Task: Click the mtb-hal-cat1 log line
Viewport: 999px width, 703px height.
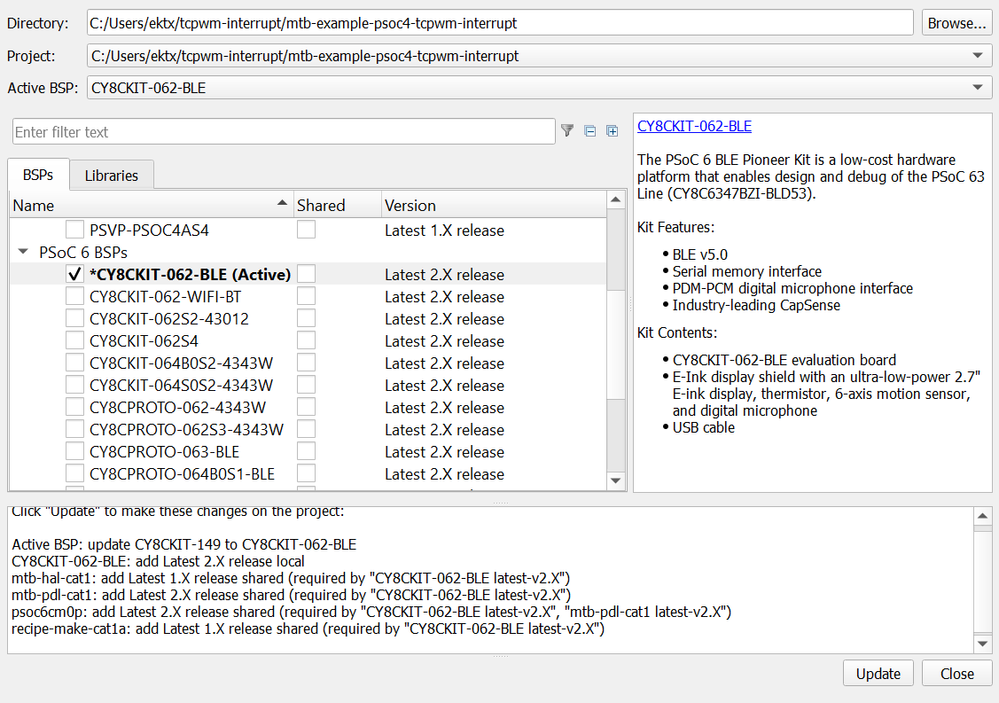Action: 291,578
